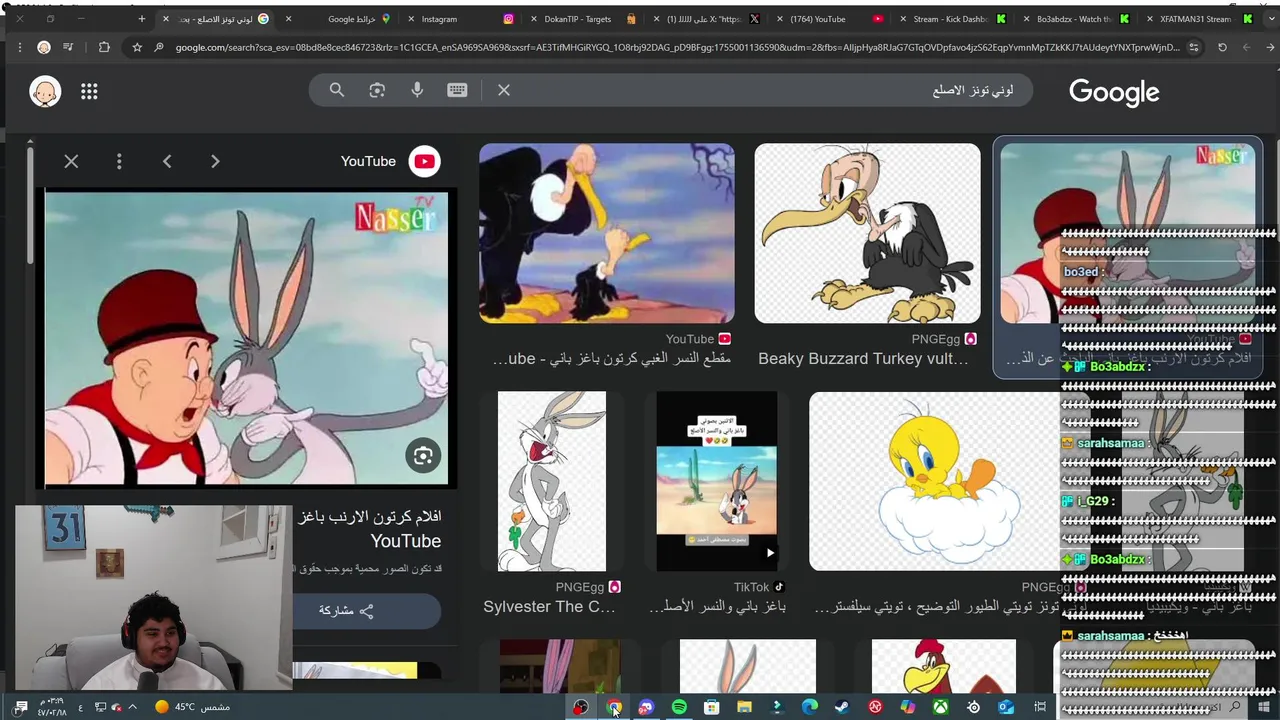Viewport: 1280px width, 720px height.
Task: Open site information icon in address bar
Action: 1193,47
